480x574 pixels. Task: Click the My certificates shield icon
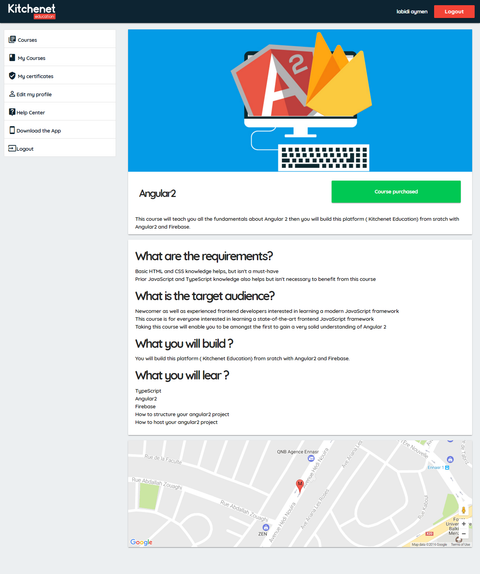12,76
